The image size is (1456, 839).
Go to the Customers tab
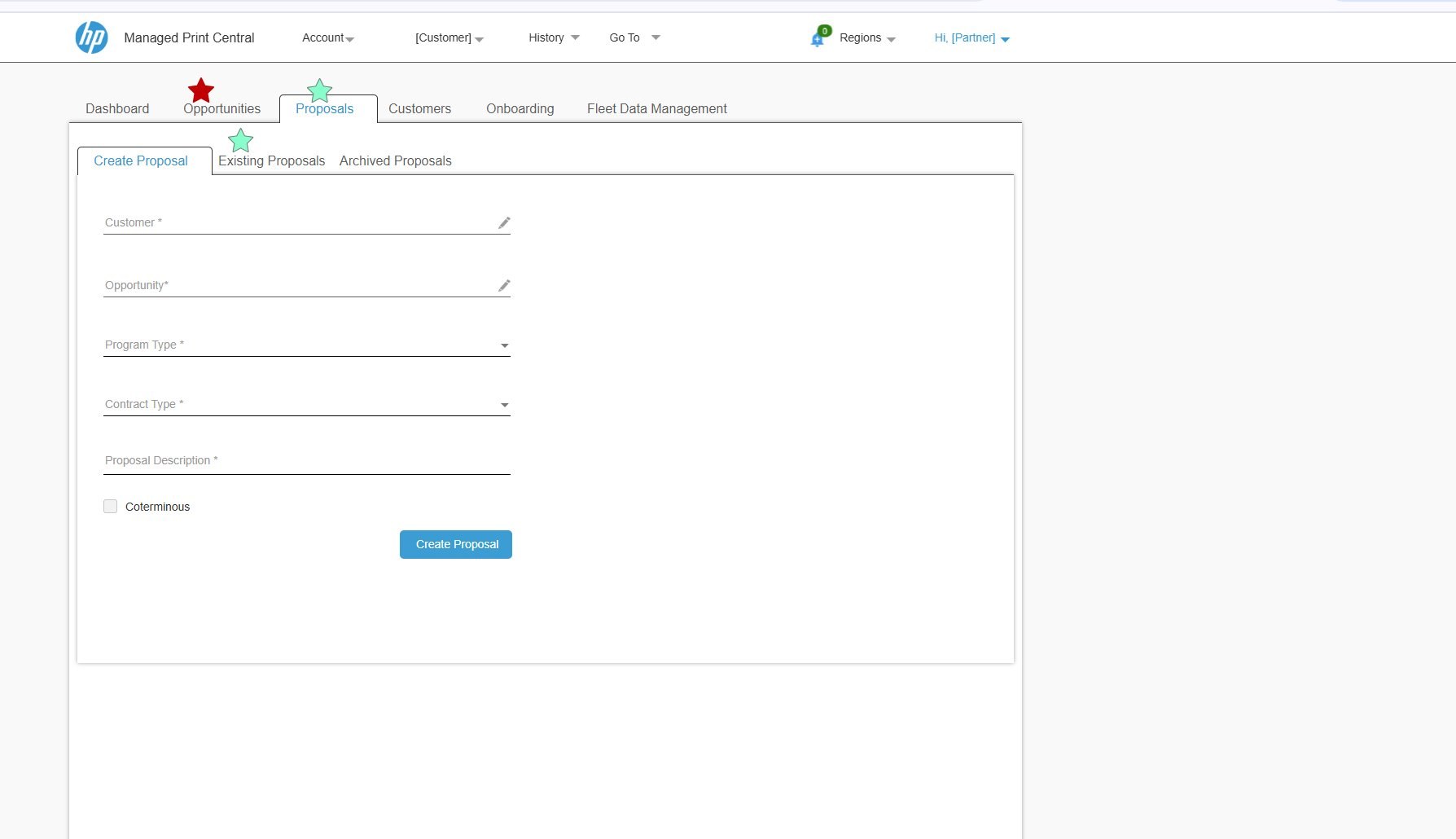(419, 108)
